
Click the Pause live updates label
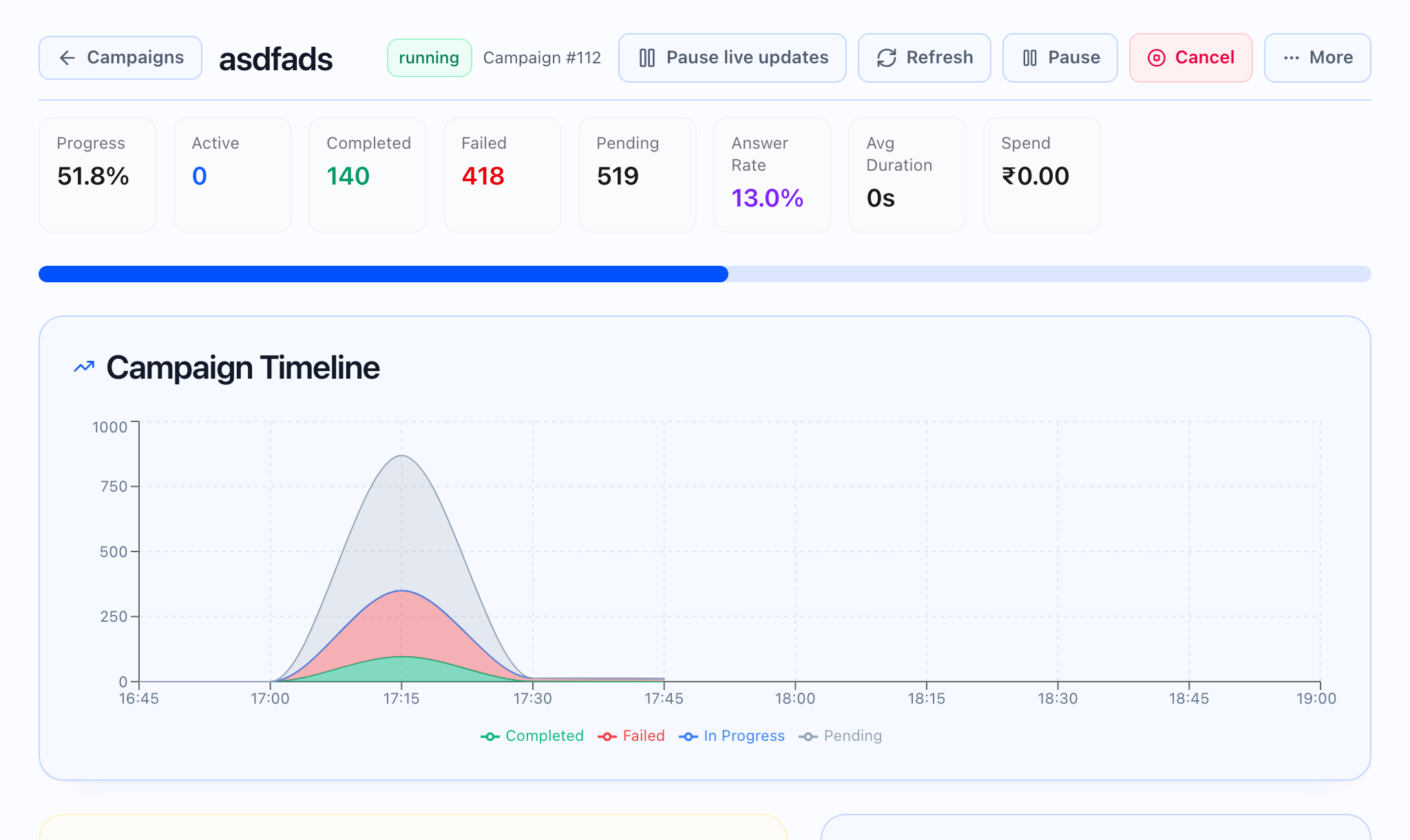tap(748, 58)
